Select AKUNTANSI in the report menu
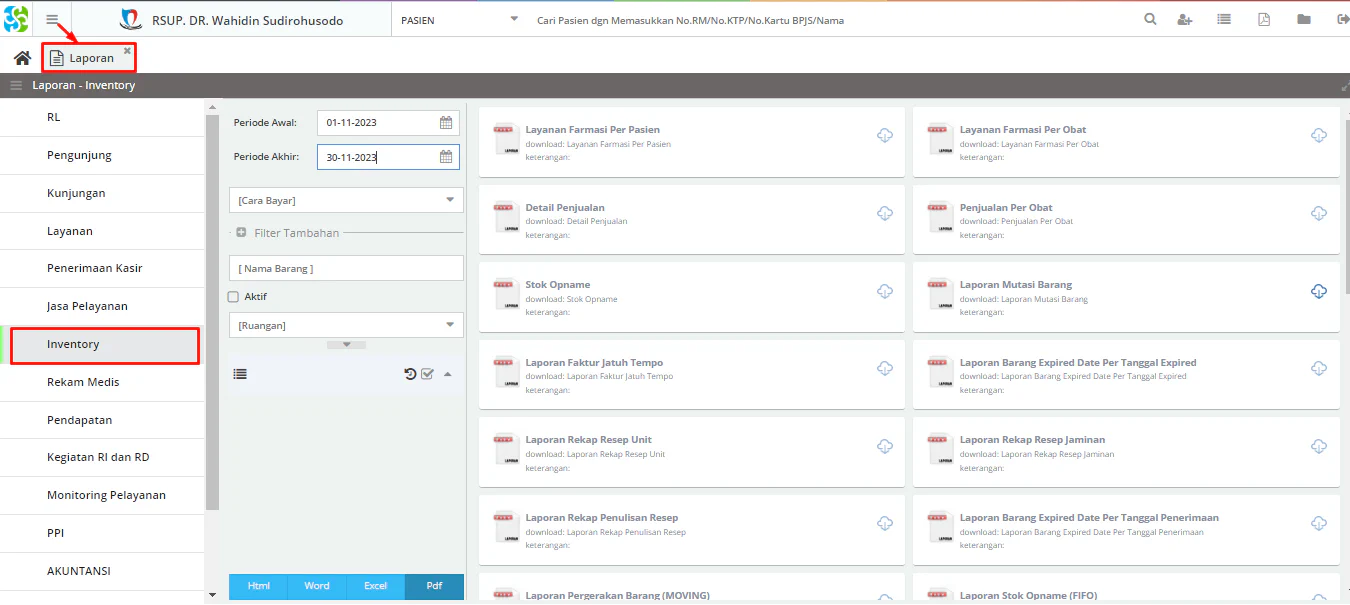 tap(102, 571)
